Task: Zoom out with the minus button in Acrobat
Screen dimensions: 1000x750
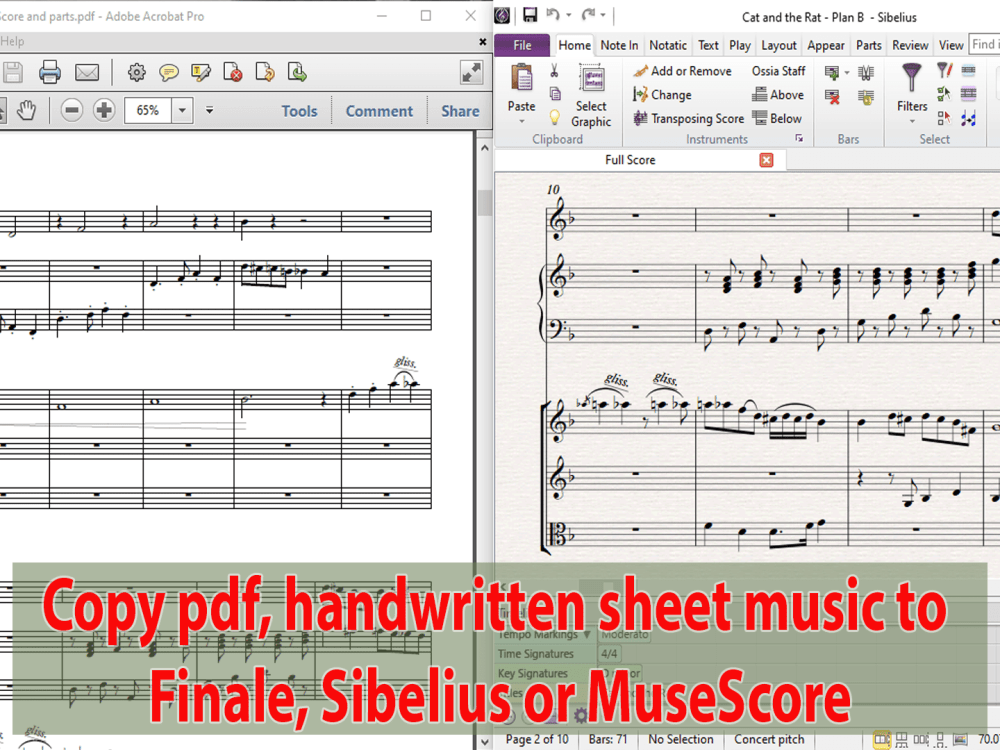Action: click(x=72, y=110)
